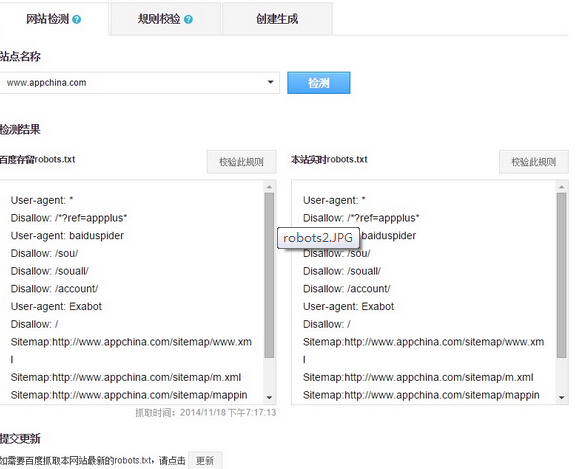
Task: Click help icon beside 规则校验 tab
Action: [188, 19]
